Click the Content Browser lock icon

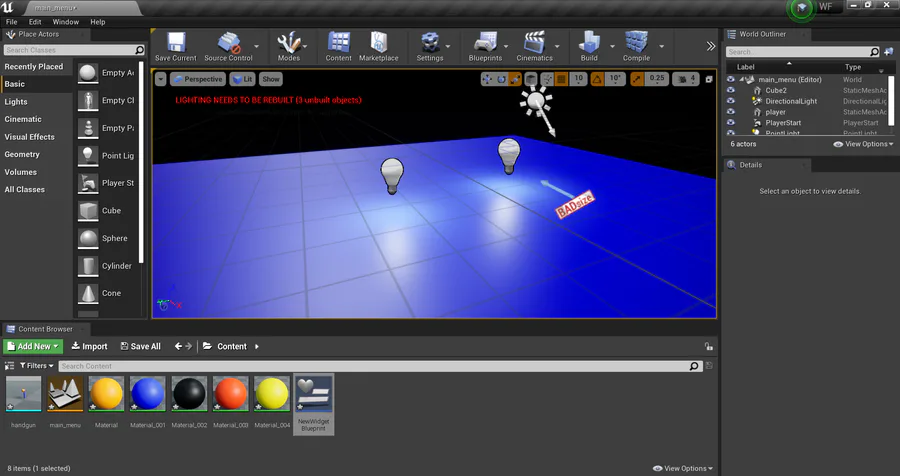pyautogui.click(x=709, y=346)
